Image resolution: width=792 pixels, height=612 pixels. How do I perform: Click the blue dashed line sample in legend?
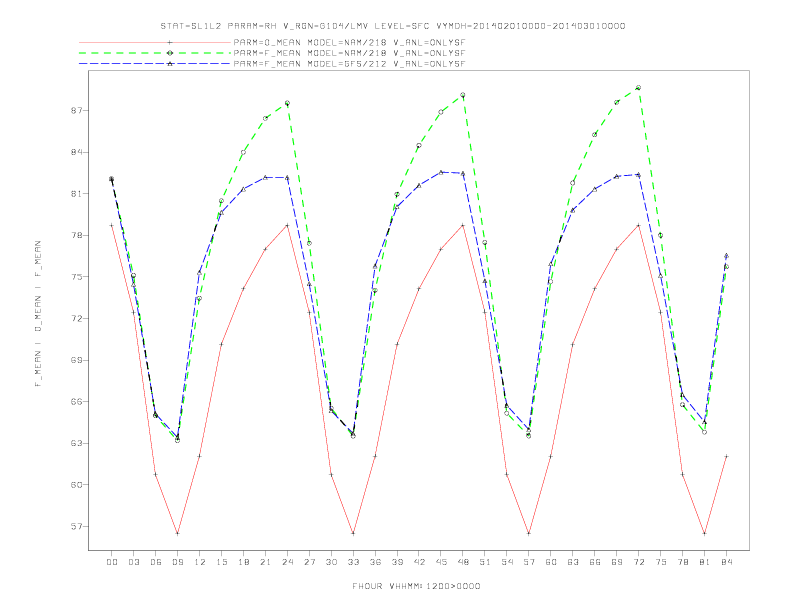155,64
